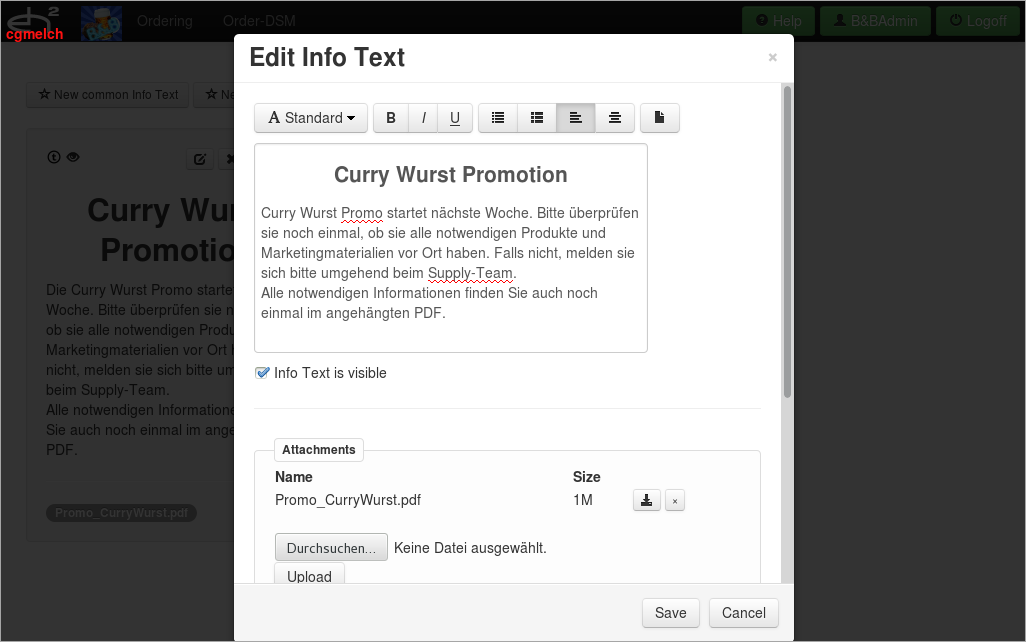Upload the selected attachment file

tap(309, 576)
